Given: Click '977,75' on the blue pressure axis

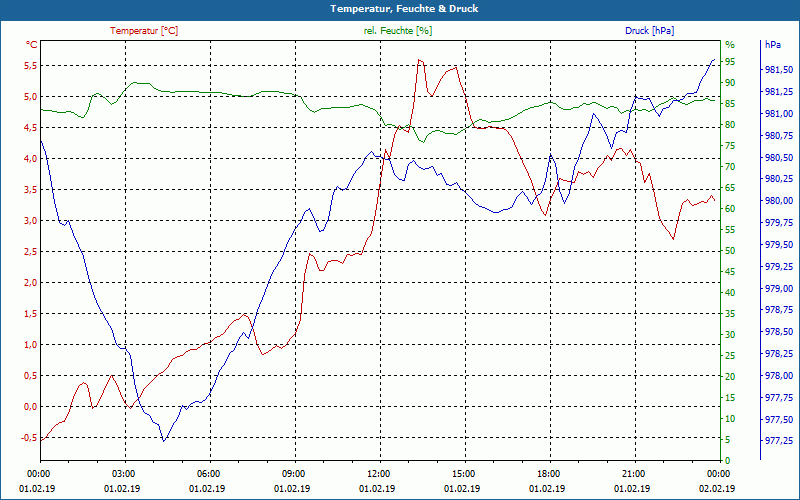Looking at the screenshot, I should [x=779, y=397].
